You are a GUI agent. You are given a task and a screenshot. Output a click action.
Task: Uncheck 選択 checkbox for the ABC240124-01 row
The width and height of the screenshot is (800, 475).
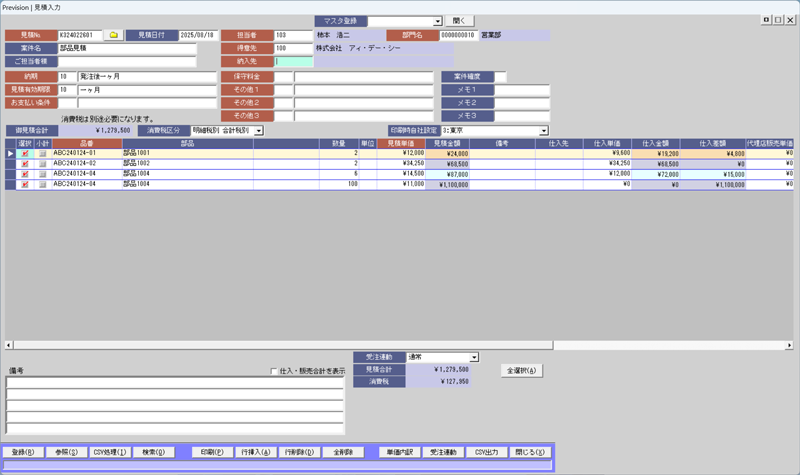click(x=25, y=153)
